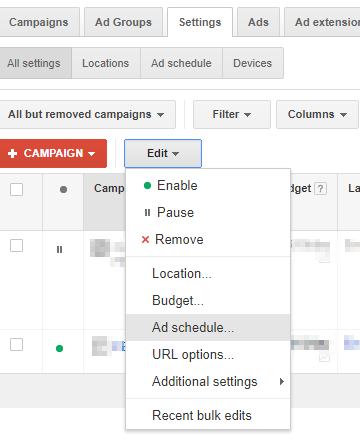Open the Devices sub-tab
Image resolution: width=360 pixels, height=441 pixels.
tap(253, 63)
